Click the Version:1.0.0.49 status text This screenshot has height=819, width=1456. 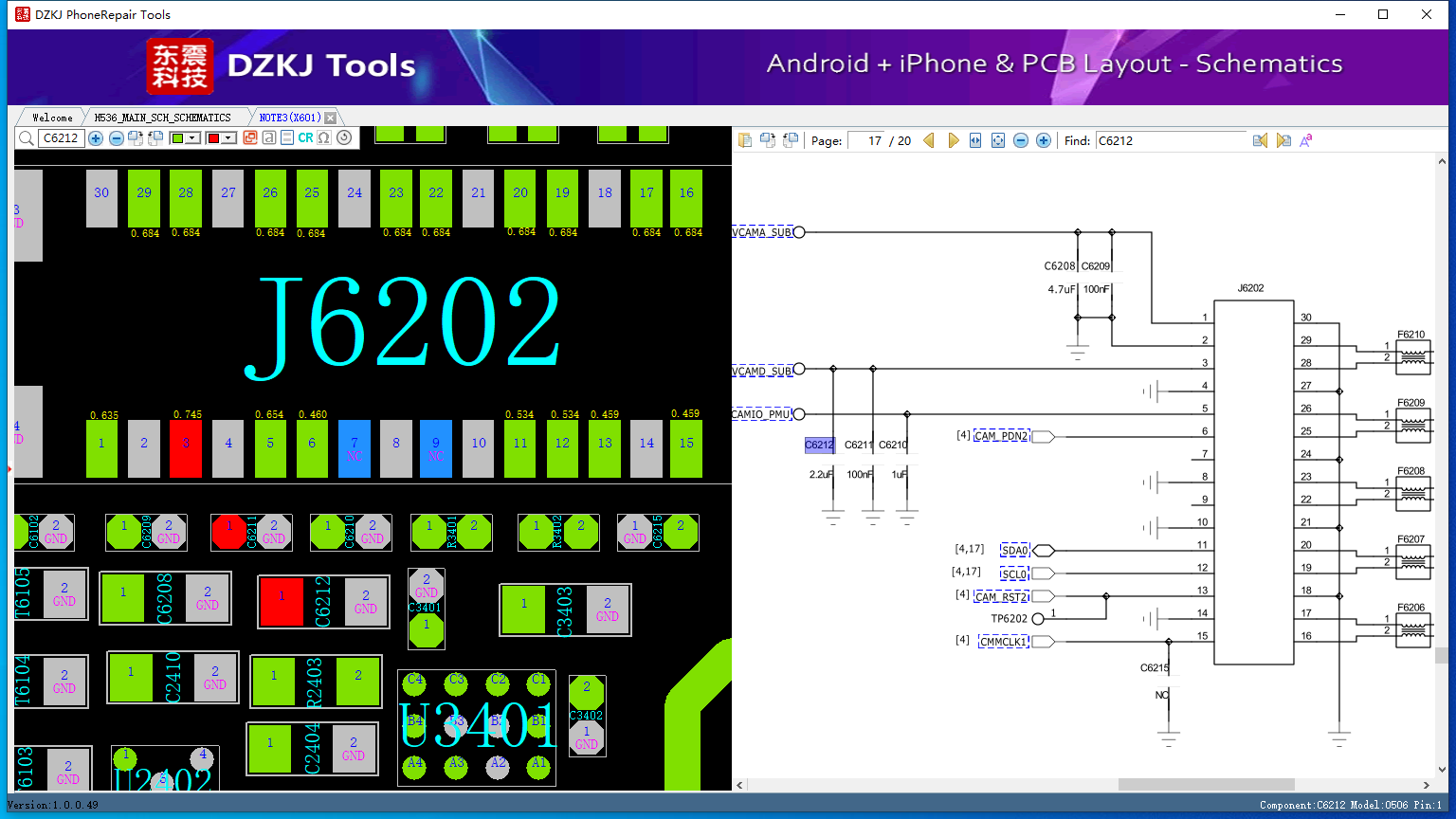tap(53, 805)
